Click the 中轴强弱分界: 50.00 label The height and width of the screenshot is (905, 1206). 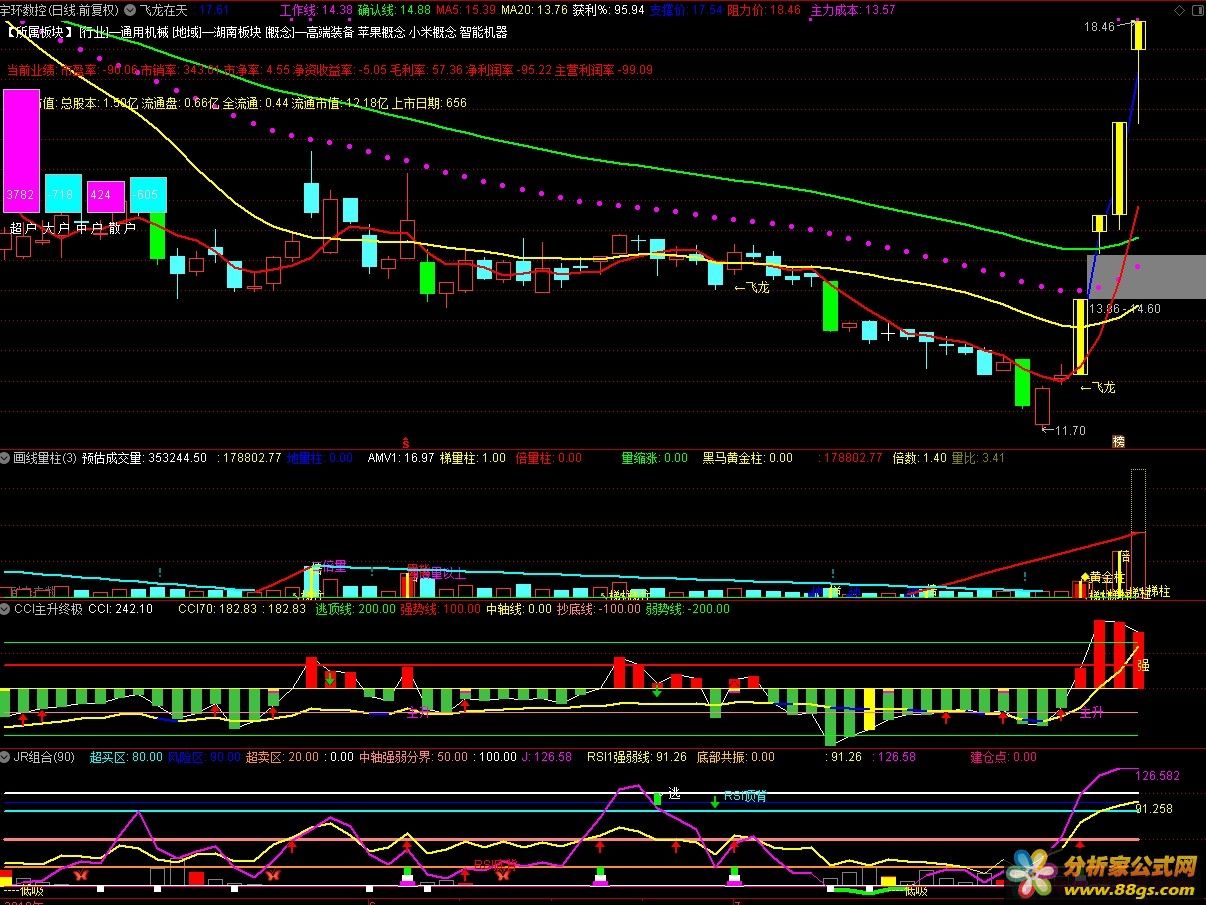click(413, 757)
